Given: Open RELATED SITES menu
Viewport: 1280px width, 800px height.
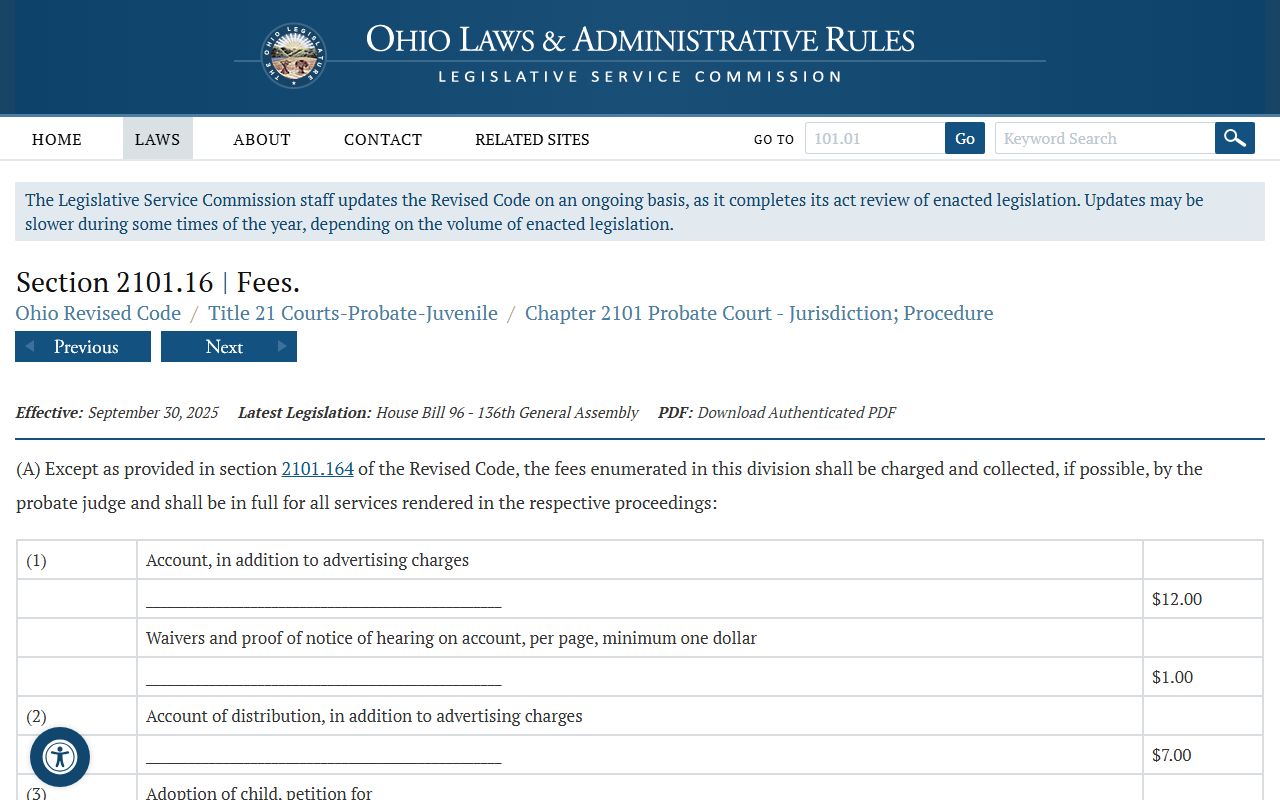Looking at the screenshot, I should (x=532, y=139).
